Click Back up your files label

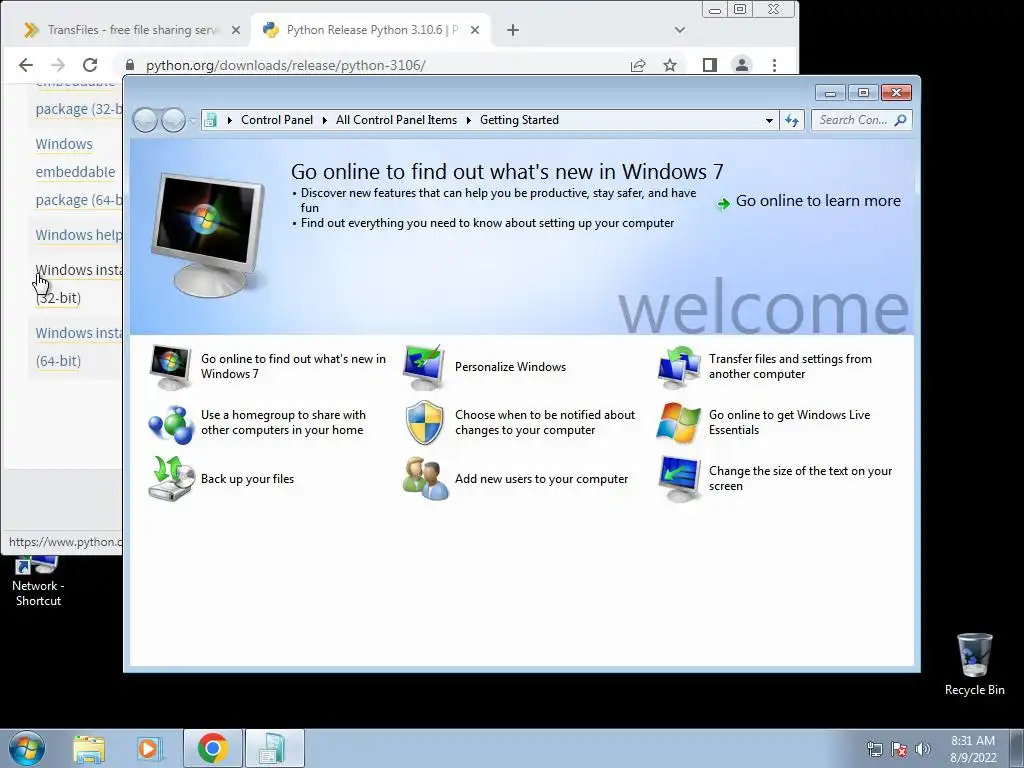click(247, 479)
